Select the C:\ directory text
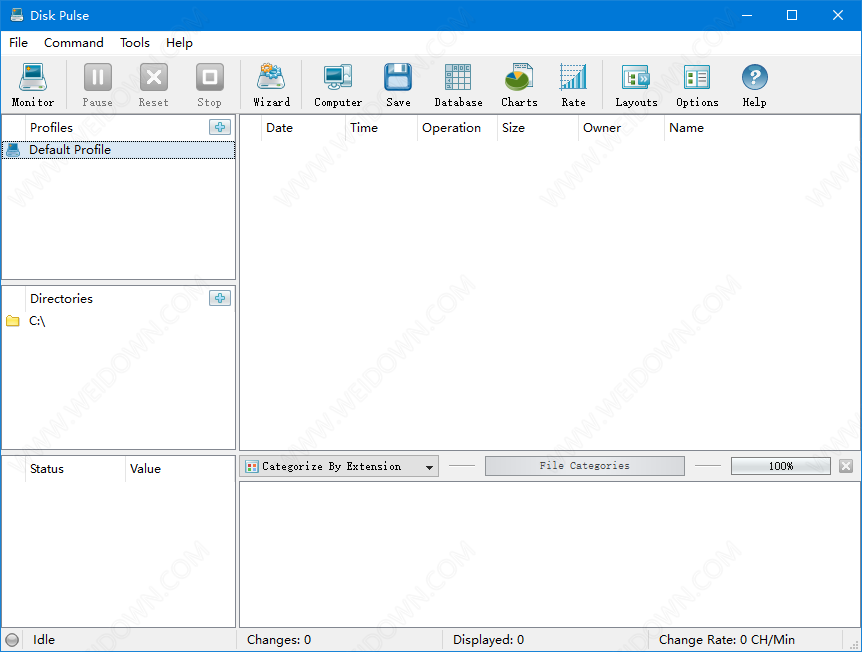Screen dimensions: 862x652 tap(37, 321)
